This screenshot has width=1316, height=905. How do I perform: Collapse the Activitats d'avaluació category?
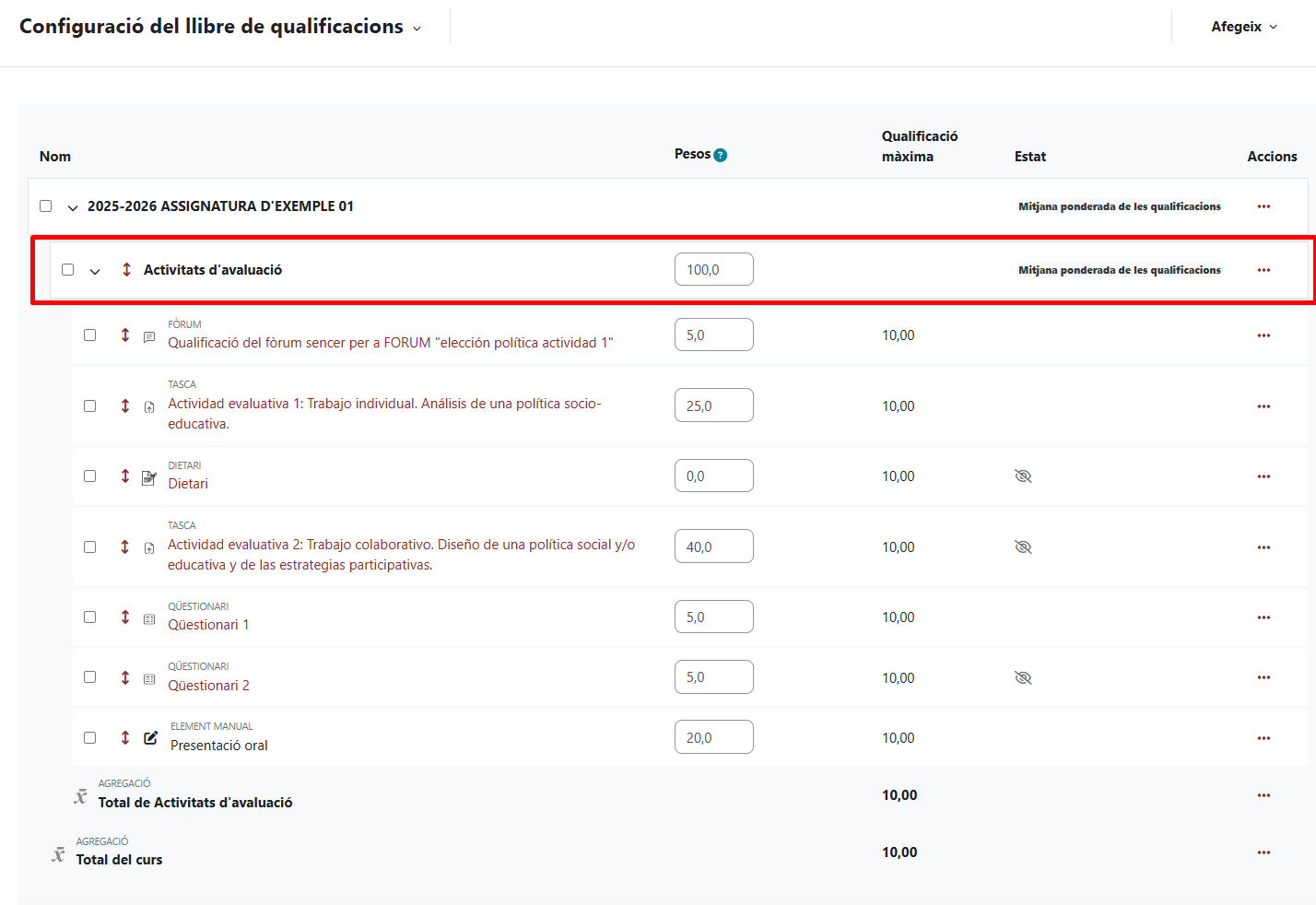[x=95, y=271]
